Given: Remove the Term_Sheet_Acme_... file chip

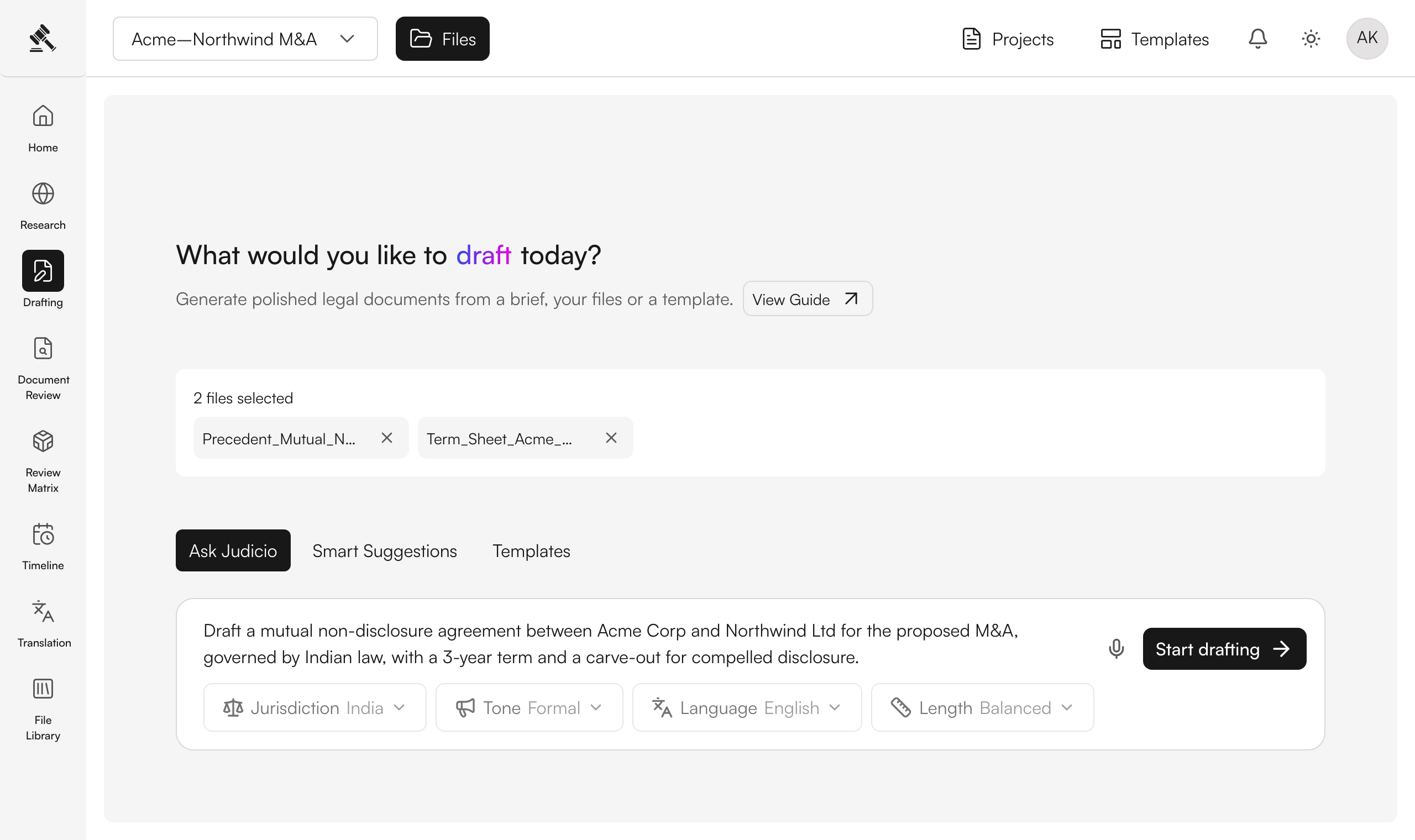Looking at the screenshot, I should tap(611, 438).
